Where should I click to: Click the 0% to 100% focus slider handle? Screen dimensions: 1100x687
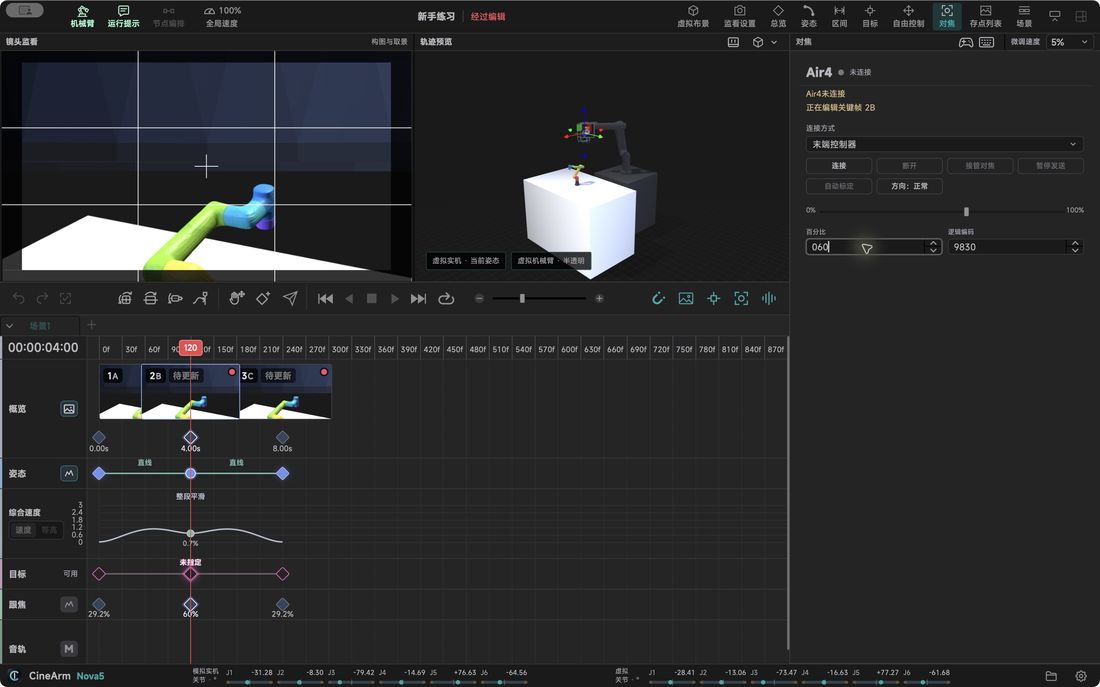pos(966,211)
